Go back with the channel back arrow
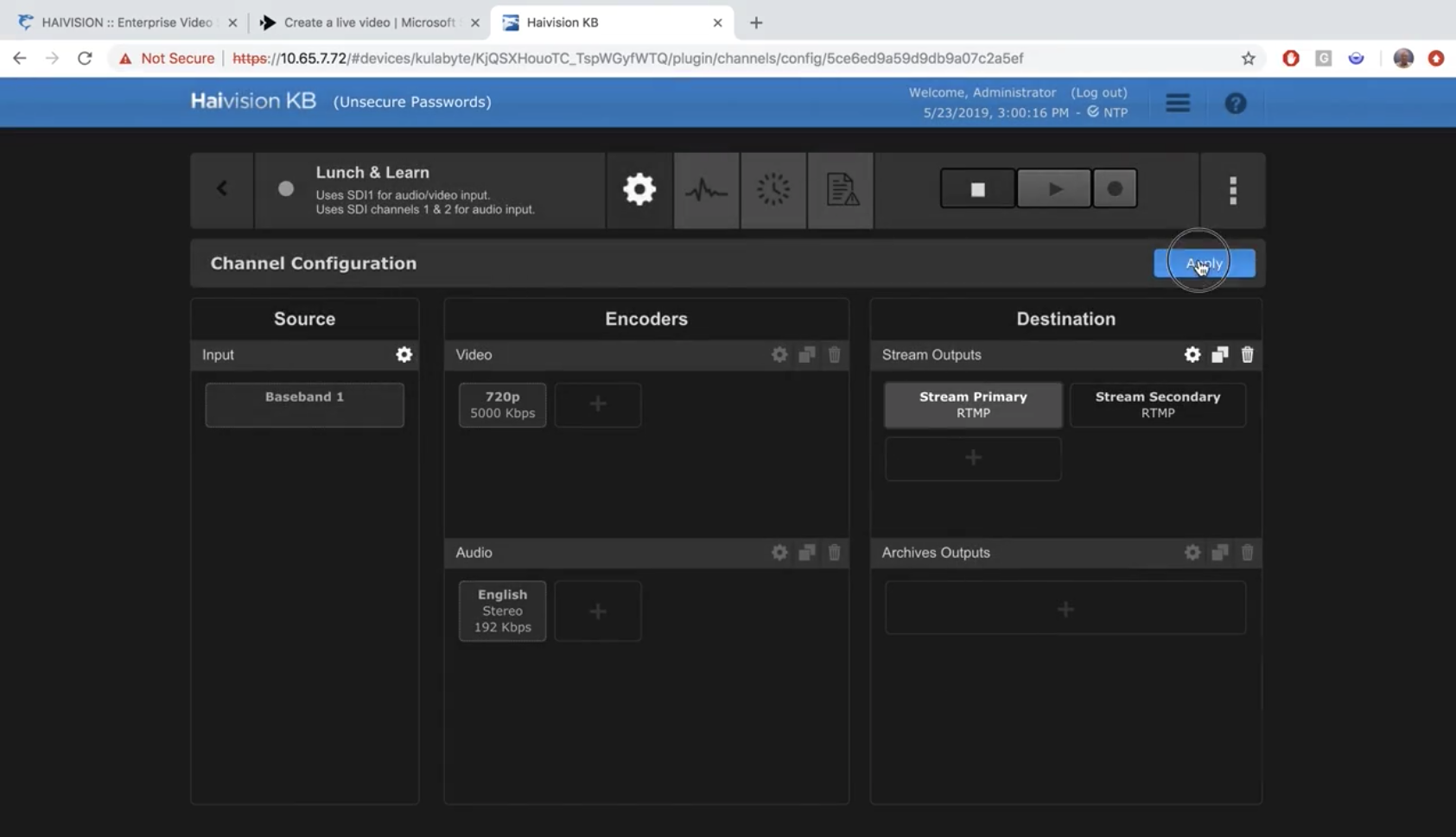1456x837 pixels. (x=222, y=189)
